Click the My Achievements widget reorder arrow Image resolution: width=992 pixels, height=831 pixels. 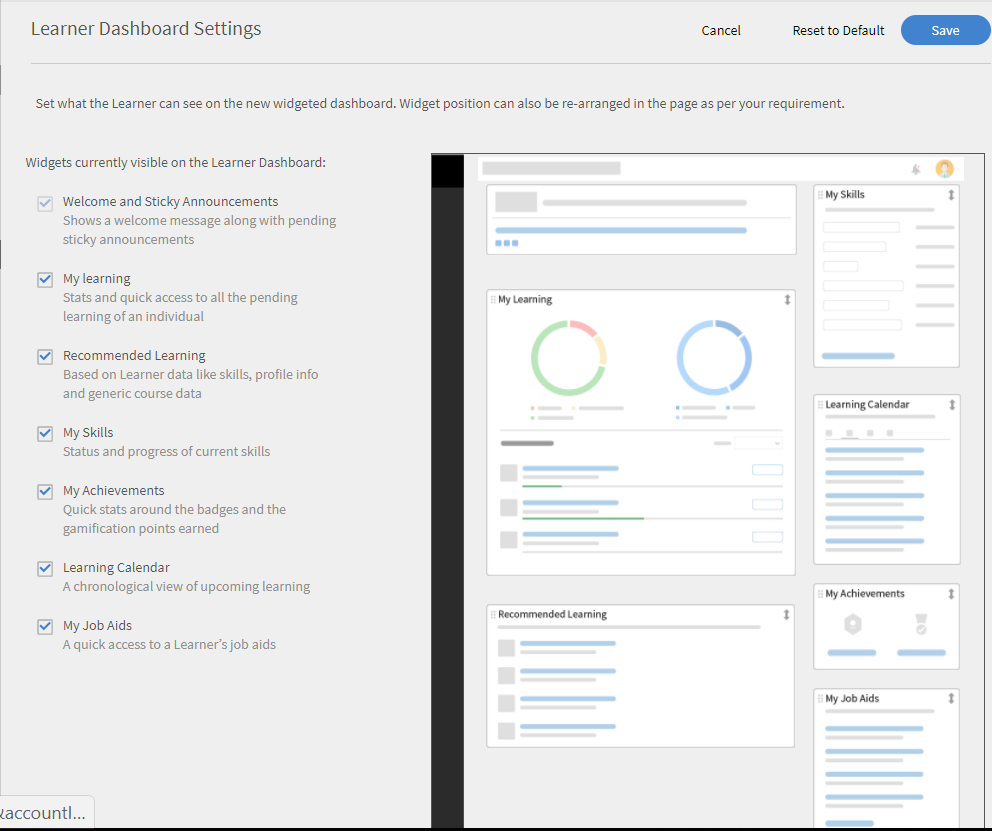tap(951, 594)
